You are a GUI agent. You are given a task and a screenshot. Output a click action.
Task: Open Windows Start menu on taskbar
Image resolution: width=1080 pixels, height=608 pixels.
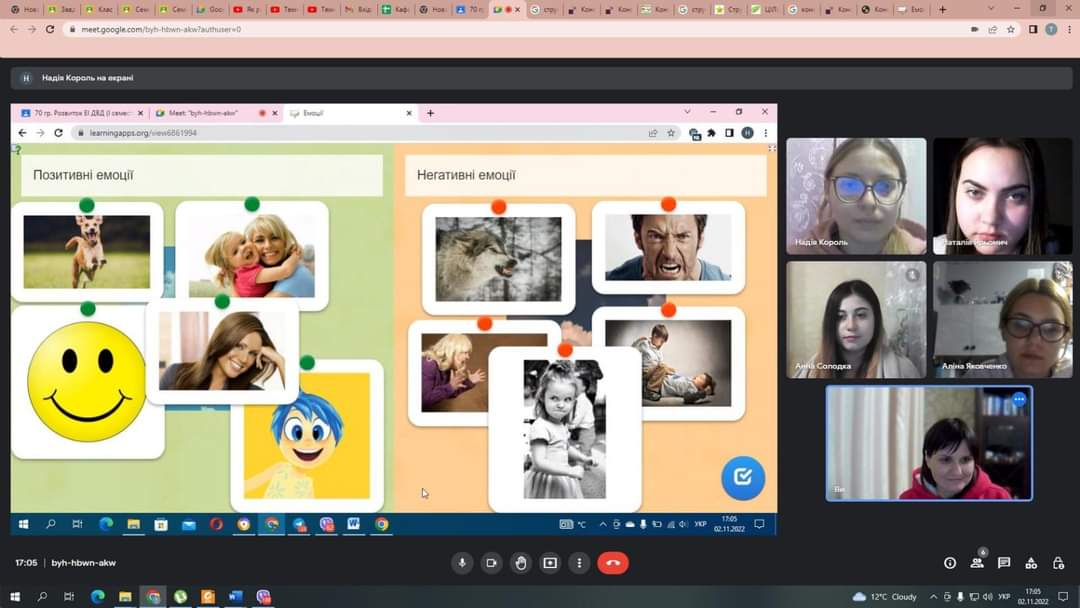click(x=14, y=597)
